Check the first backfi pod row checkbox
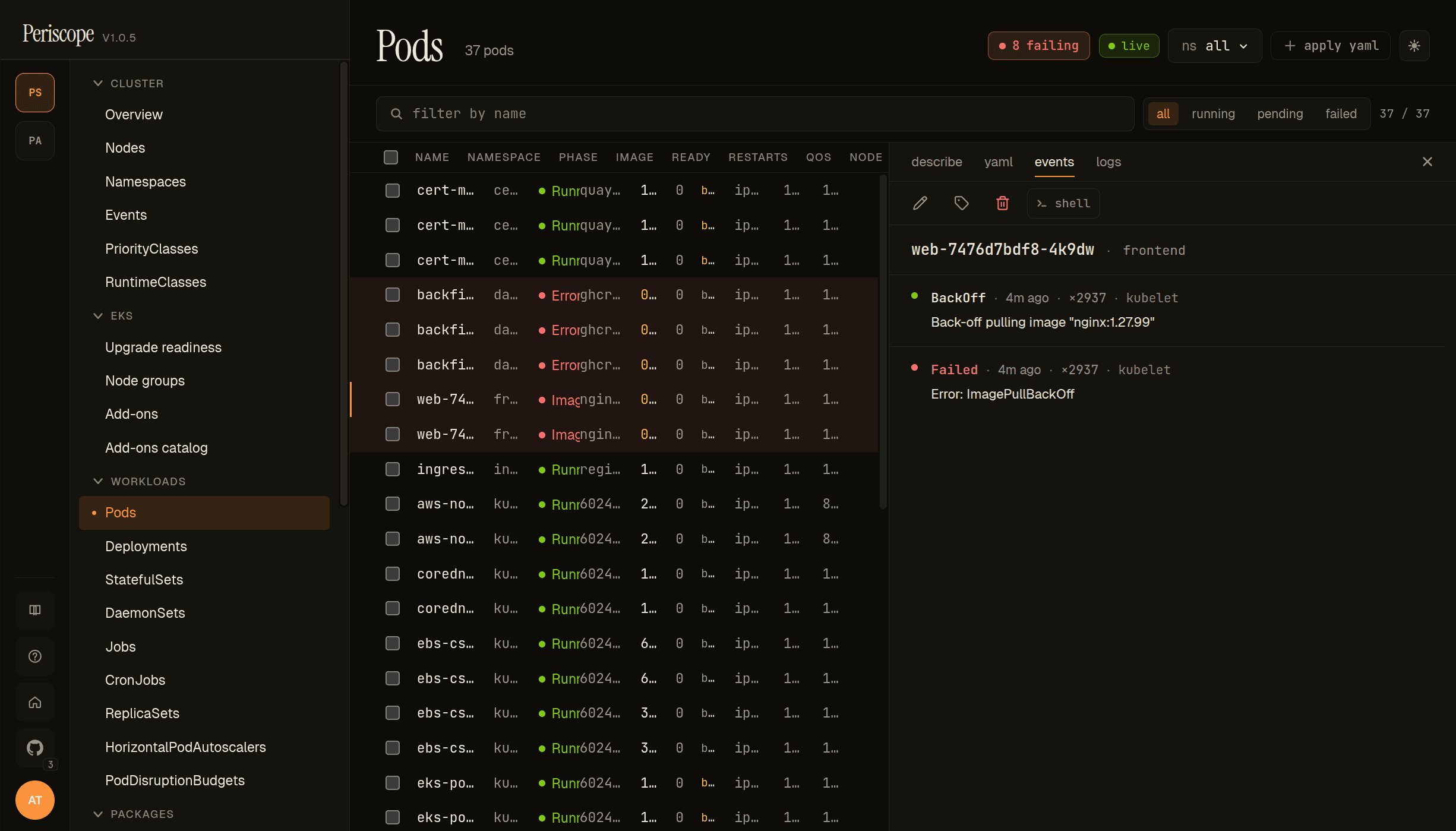This screenshot has width=1456, height=831. [393, 295]
